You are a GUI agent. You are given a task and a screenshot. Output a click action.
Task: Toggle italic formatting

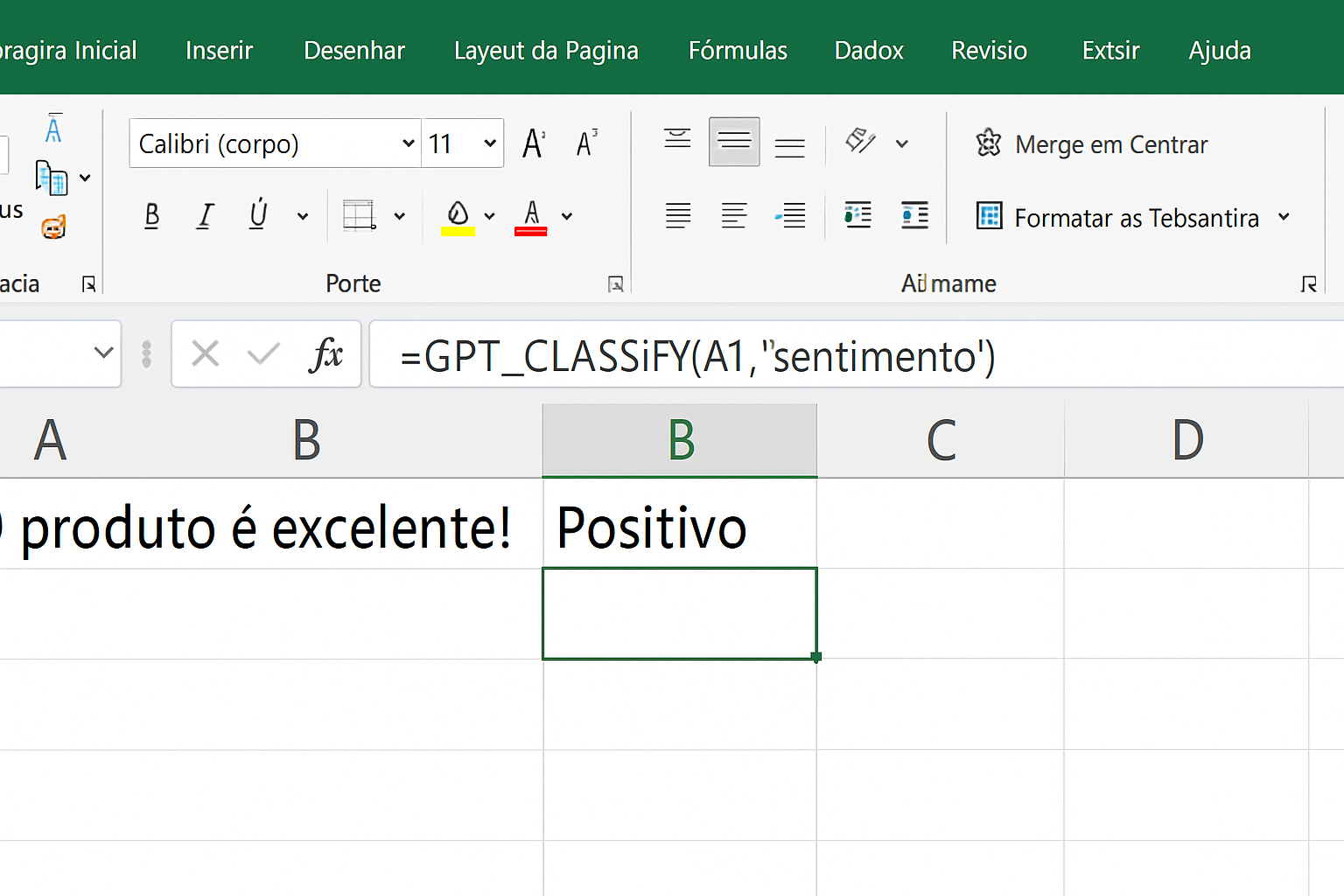tap(205, 215)
